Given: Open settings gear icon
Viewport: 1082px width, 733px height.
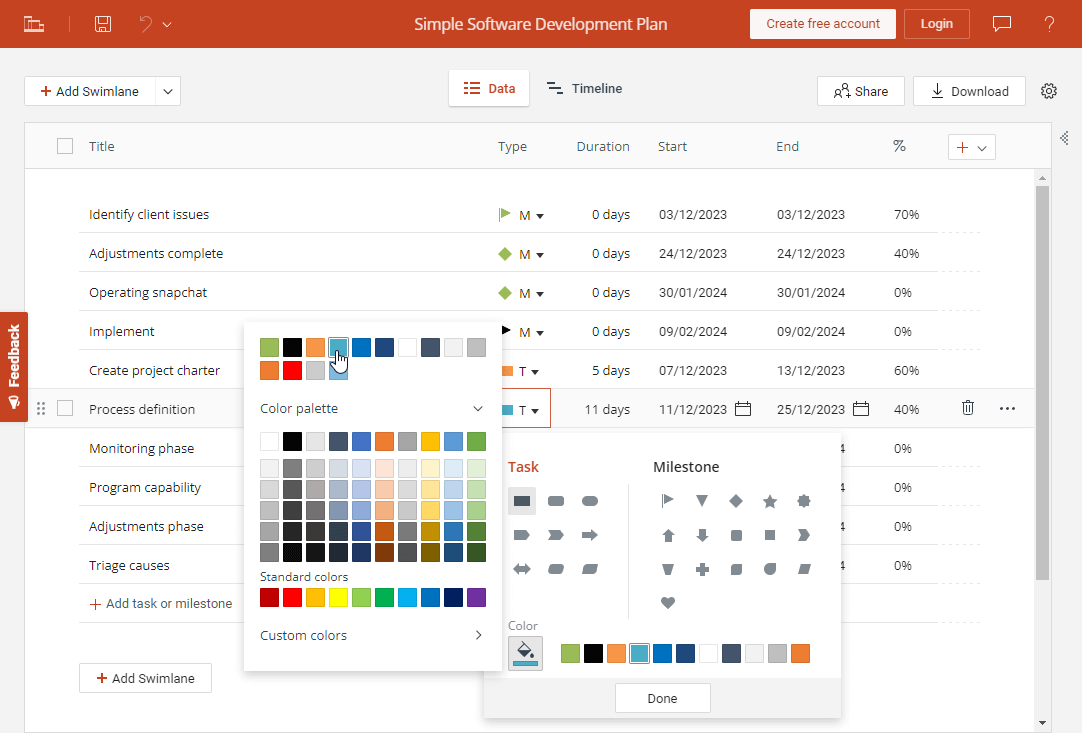Looking at the screenshot, I should tap(1049, 91).
